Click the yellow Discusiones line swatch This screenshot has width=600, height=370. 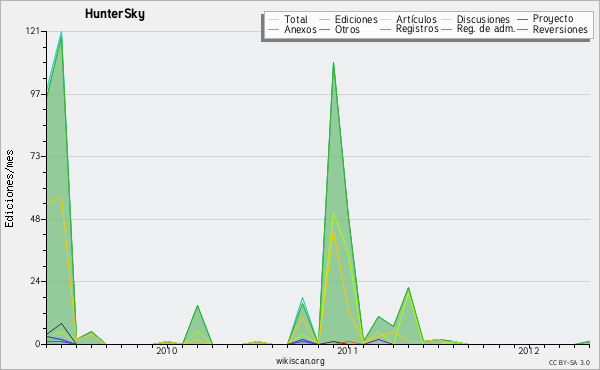pos(447,20)
